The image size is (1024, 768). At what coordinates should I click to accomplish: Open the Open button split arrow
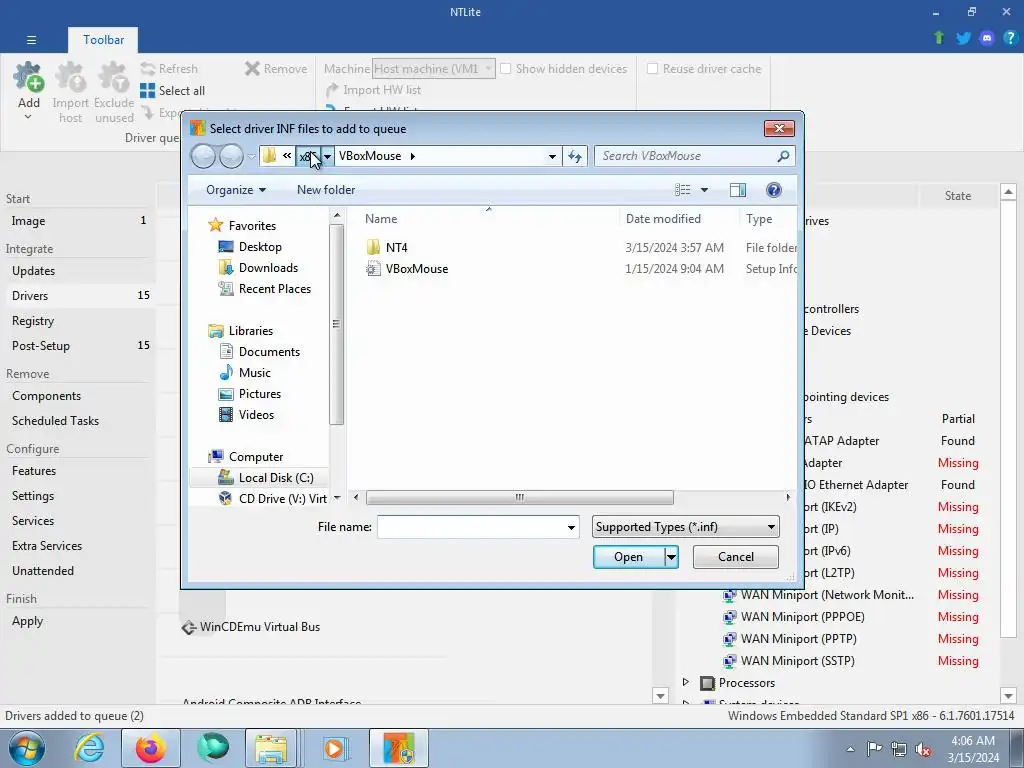[x=671, y=557]
